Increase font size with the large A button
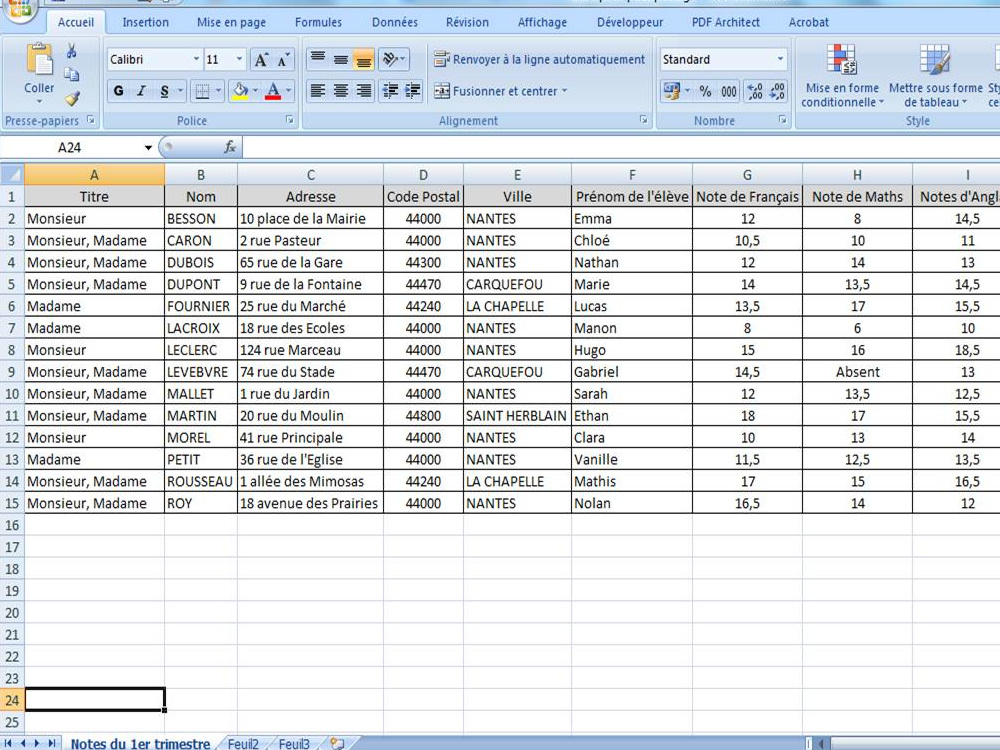Viewport: 1000px width, 750px height. coord(261,60)
